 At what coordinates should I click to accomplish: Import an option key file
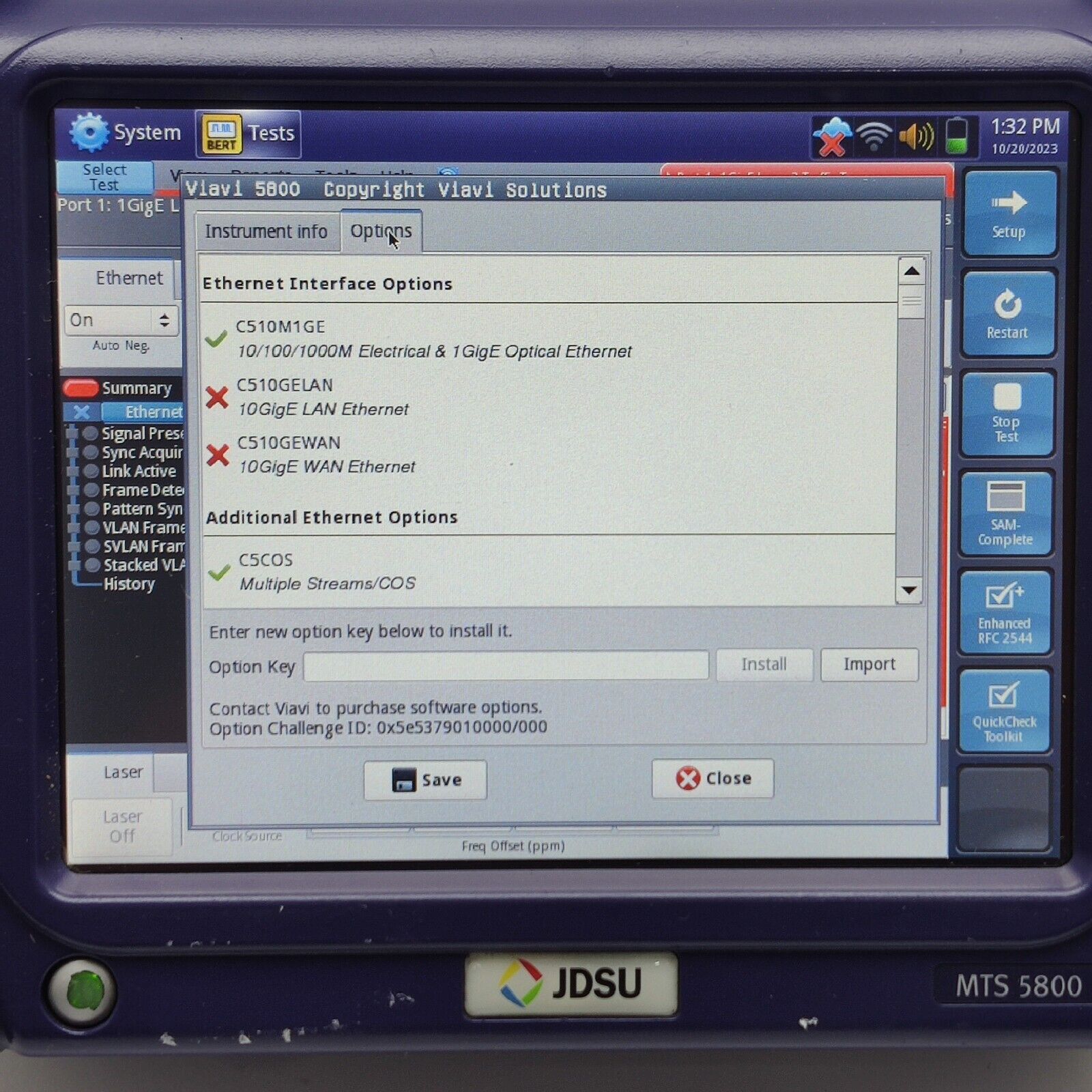[869, 664]
